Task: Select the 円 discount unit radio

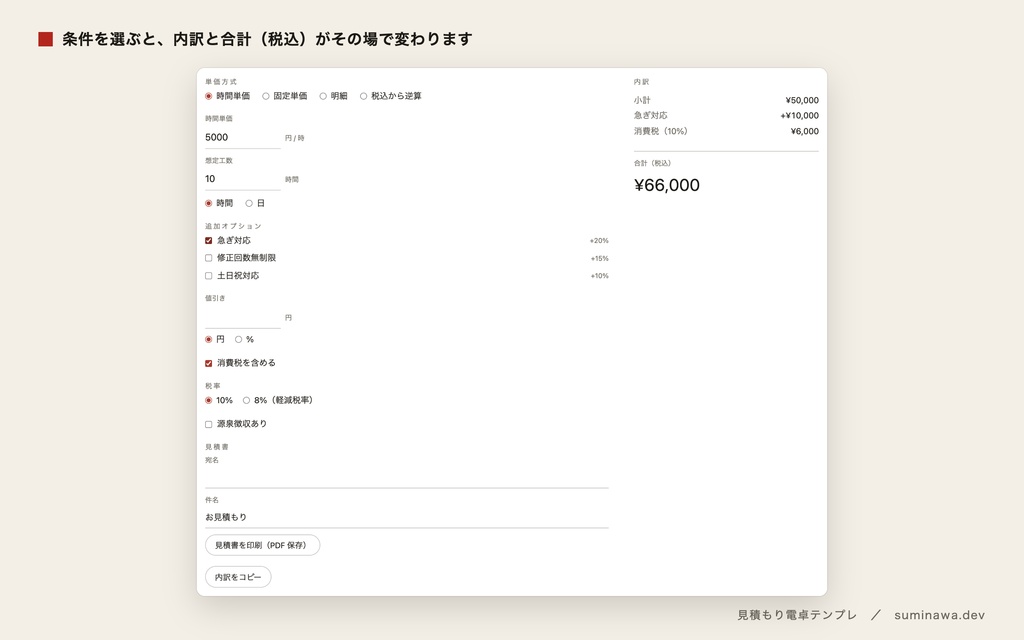Action: [x=208, y=340]
